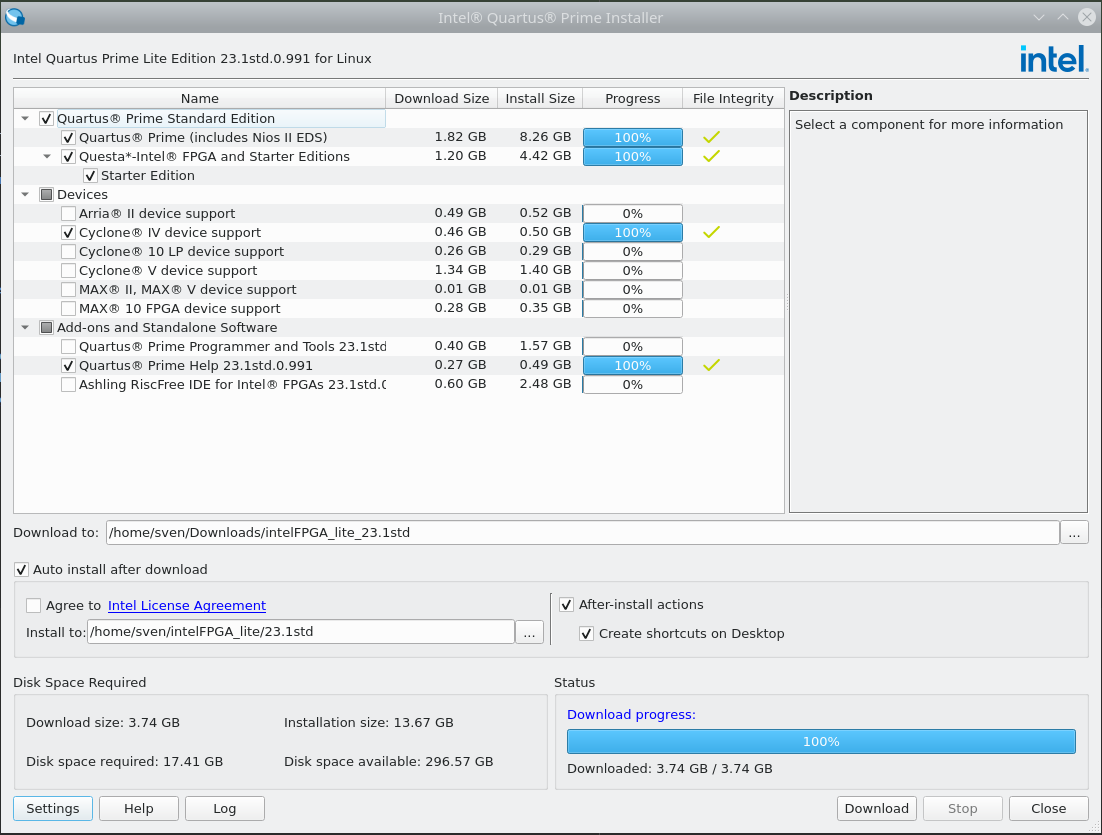Open the Log button
The image size is (1102, 835).
225,808
